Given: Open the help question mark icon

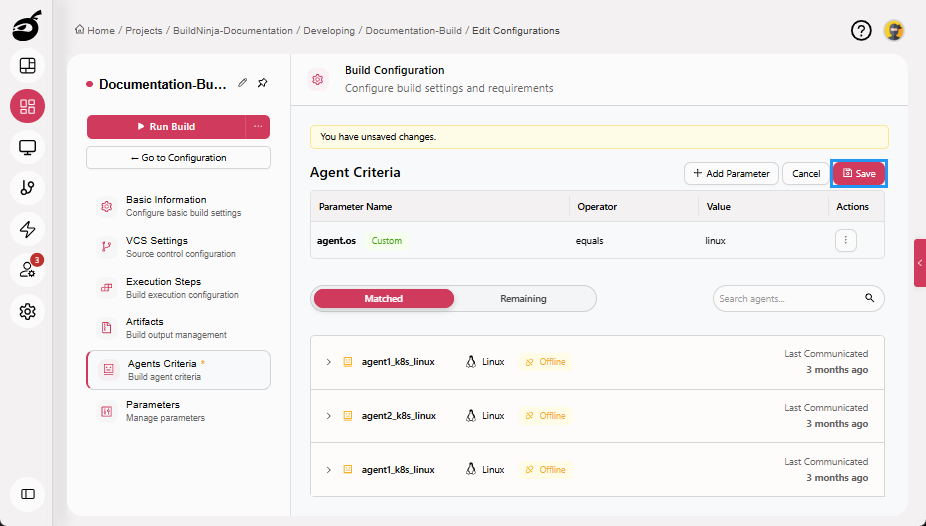Looking at the screenshot, I should pos(861,30).
